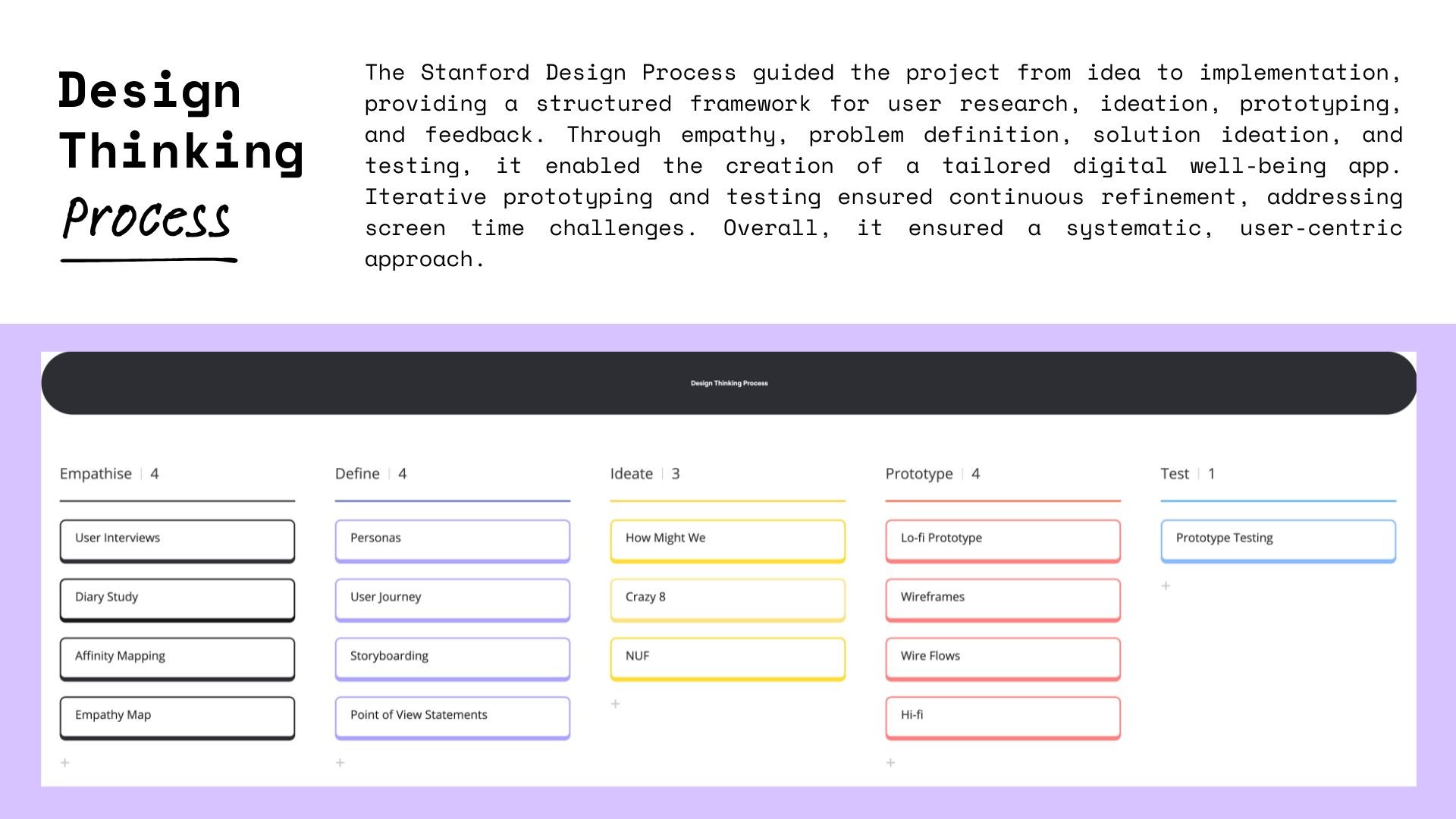Screen dimensions: 1456x819
Task: Open Point of View Statements card
Action: click(x=453, y=717)
